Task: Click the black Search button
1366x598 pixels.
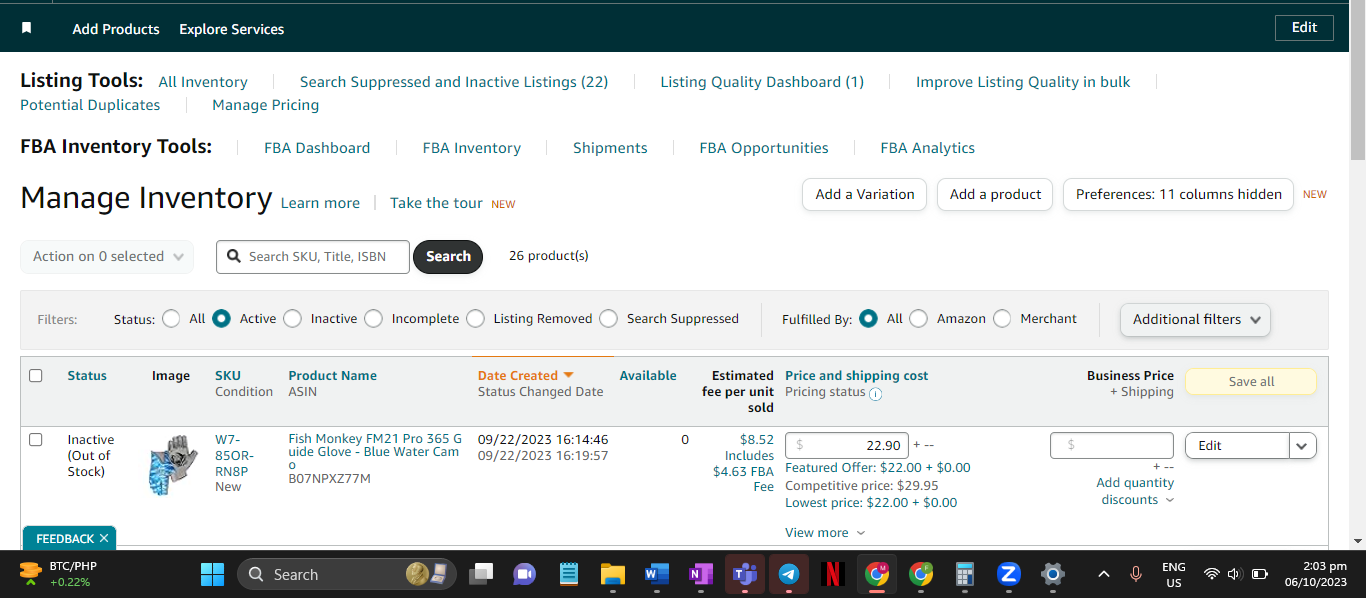Action: click(x=448, y=257)
